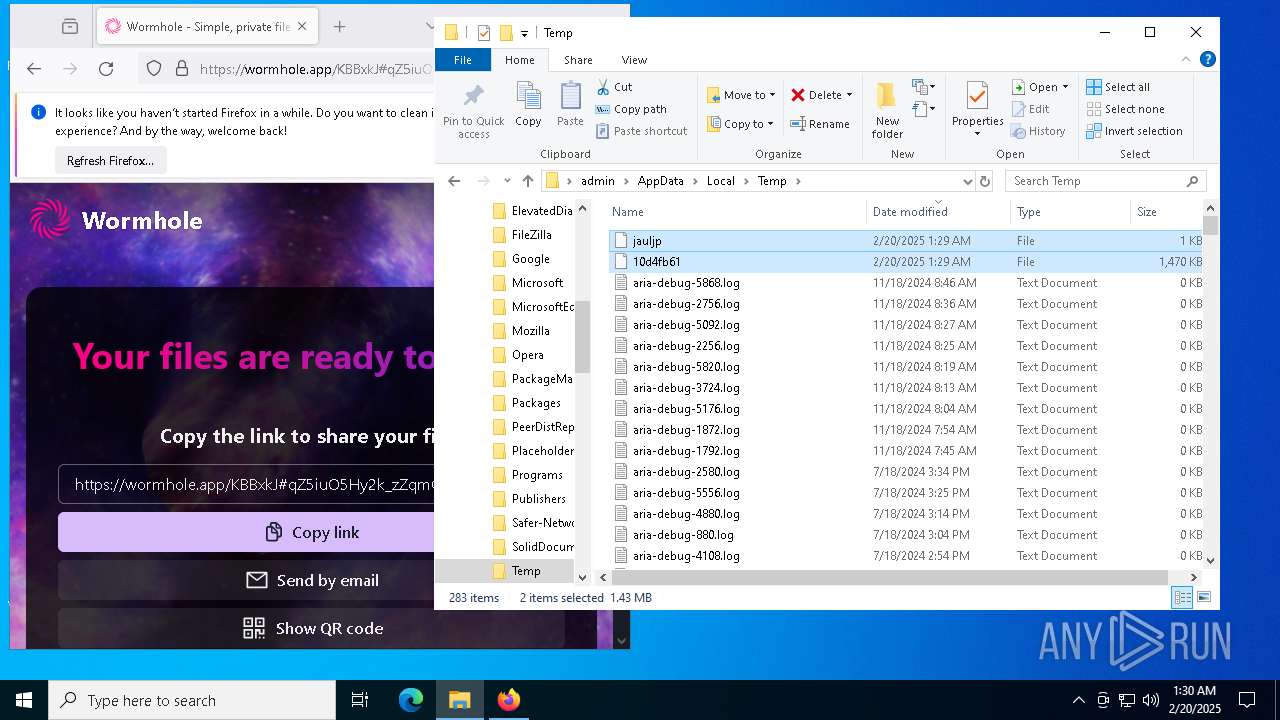Open recent locations dropdown in Explorer

click(x=507, y=181)
